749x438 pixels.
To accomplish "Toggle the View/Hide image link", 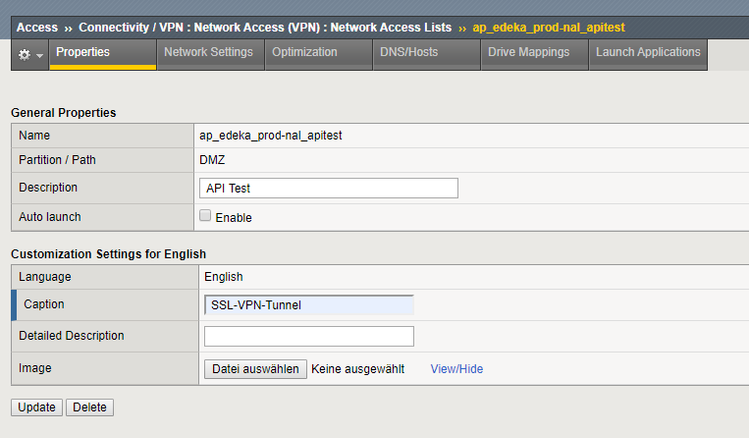I will click(x=456, y=369).
